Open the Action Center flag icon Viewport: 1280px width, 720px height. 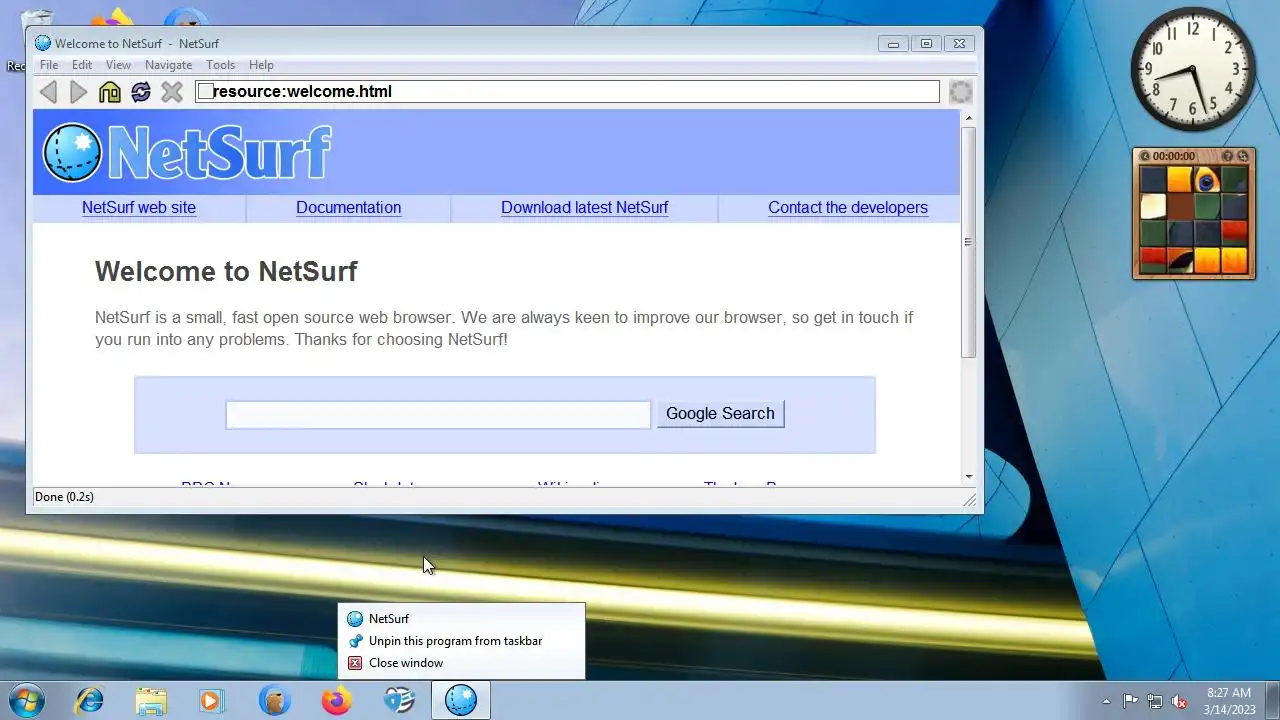(x=1130, y=701)
